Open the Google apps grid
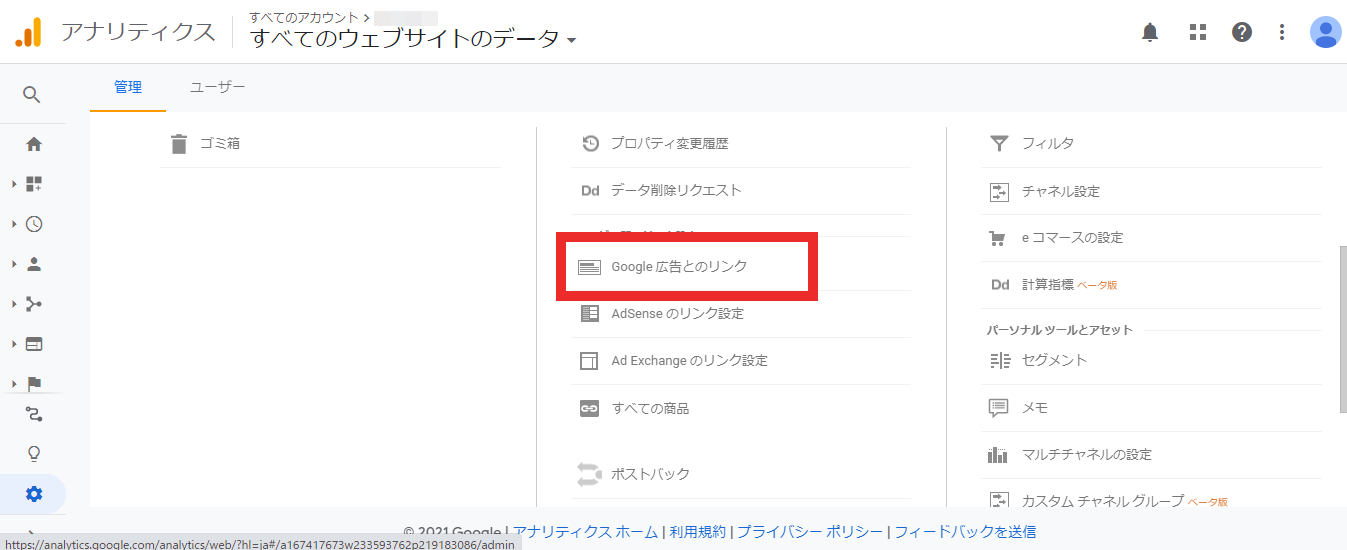Viewport: 1347px width, 550px height. tap(1198, 32)
